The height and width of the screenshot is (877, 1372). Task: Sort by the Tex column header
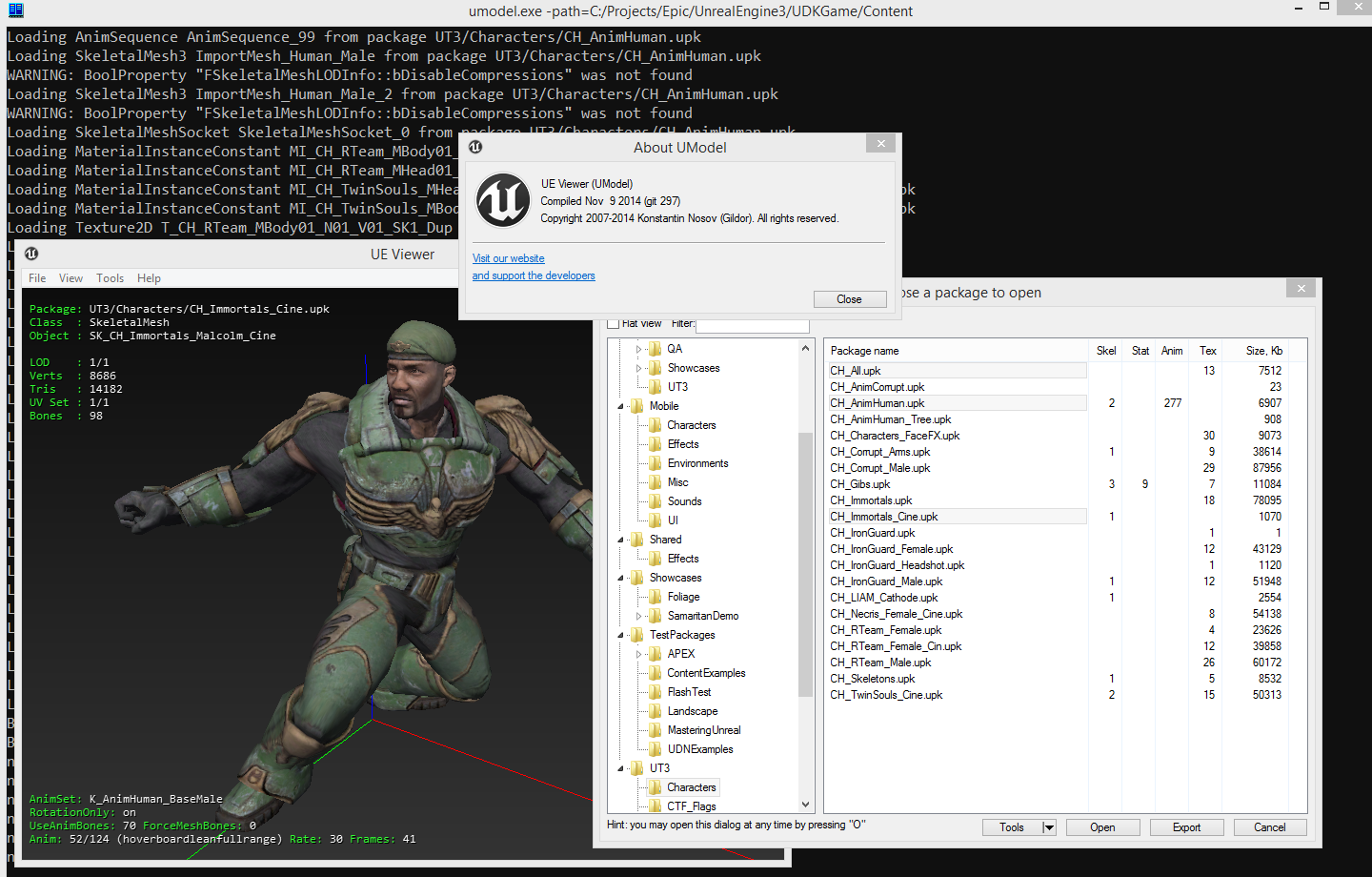1207,351
